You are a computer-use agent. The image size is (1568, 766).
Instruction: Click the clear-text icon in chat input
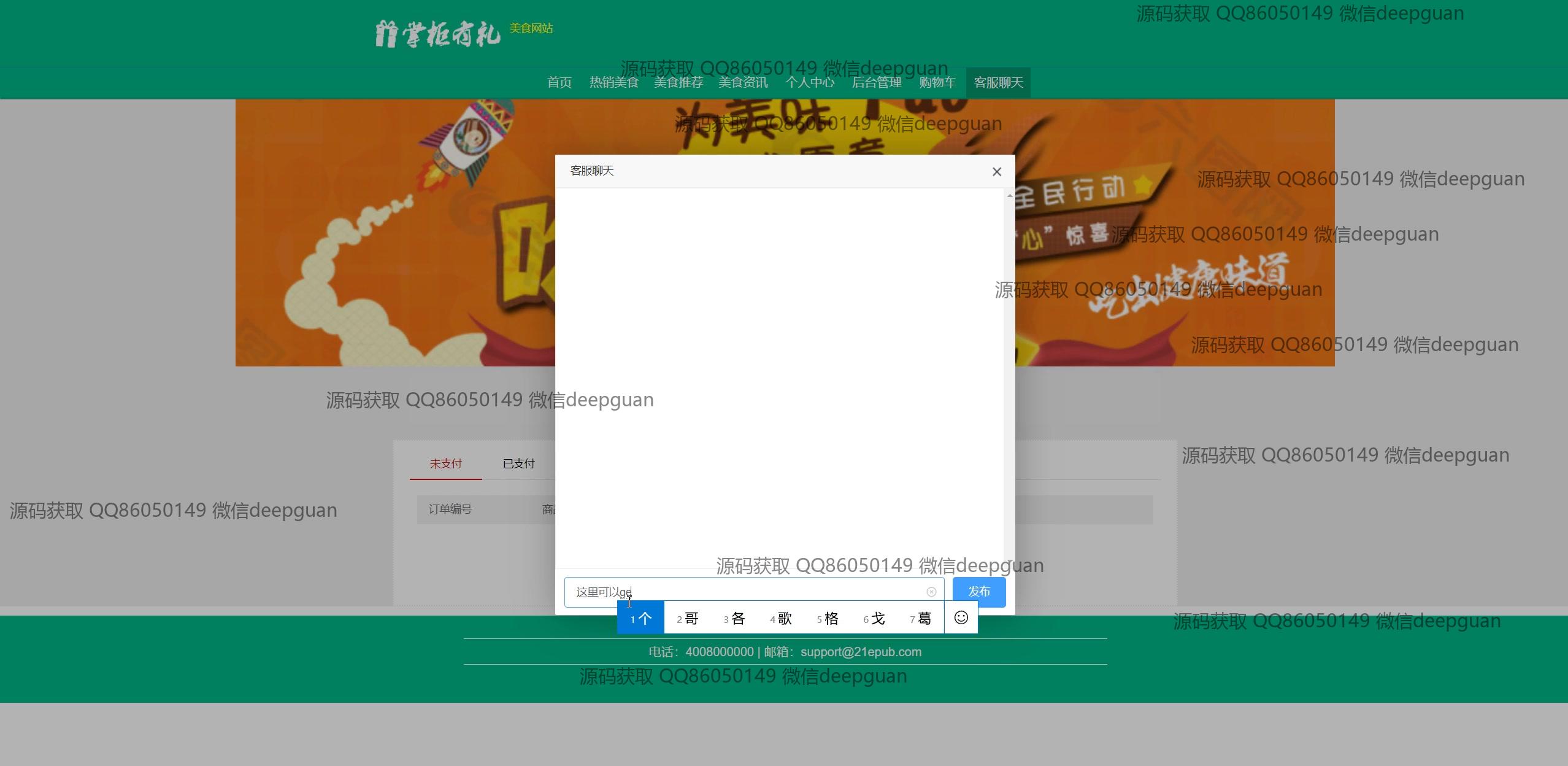click(x=931, y=592)
